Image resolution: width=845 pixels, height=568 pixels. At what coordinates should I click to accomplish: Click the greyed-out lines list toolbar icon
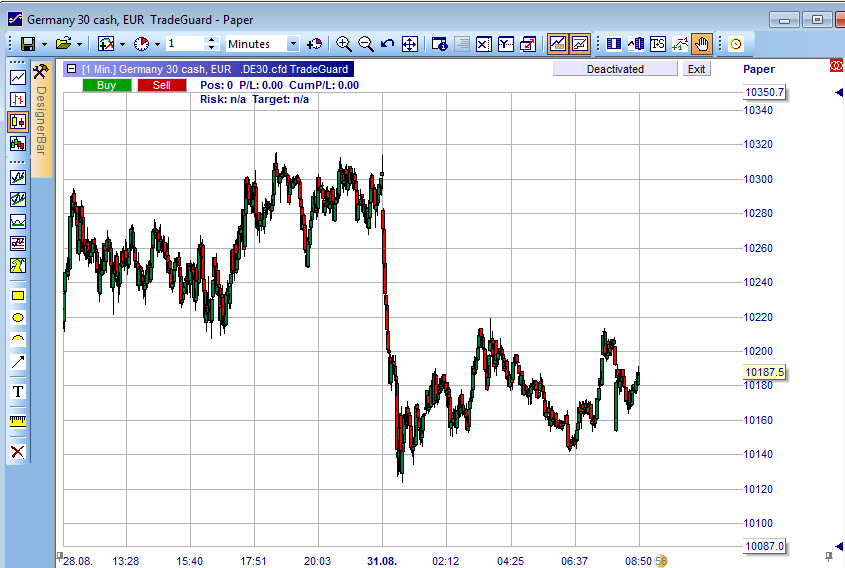[x=462, y=44]
